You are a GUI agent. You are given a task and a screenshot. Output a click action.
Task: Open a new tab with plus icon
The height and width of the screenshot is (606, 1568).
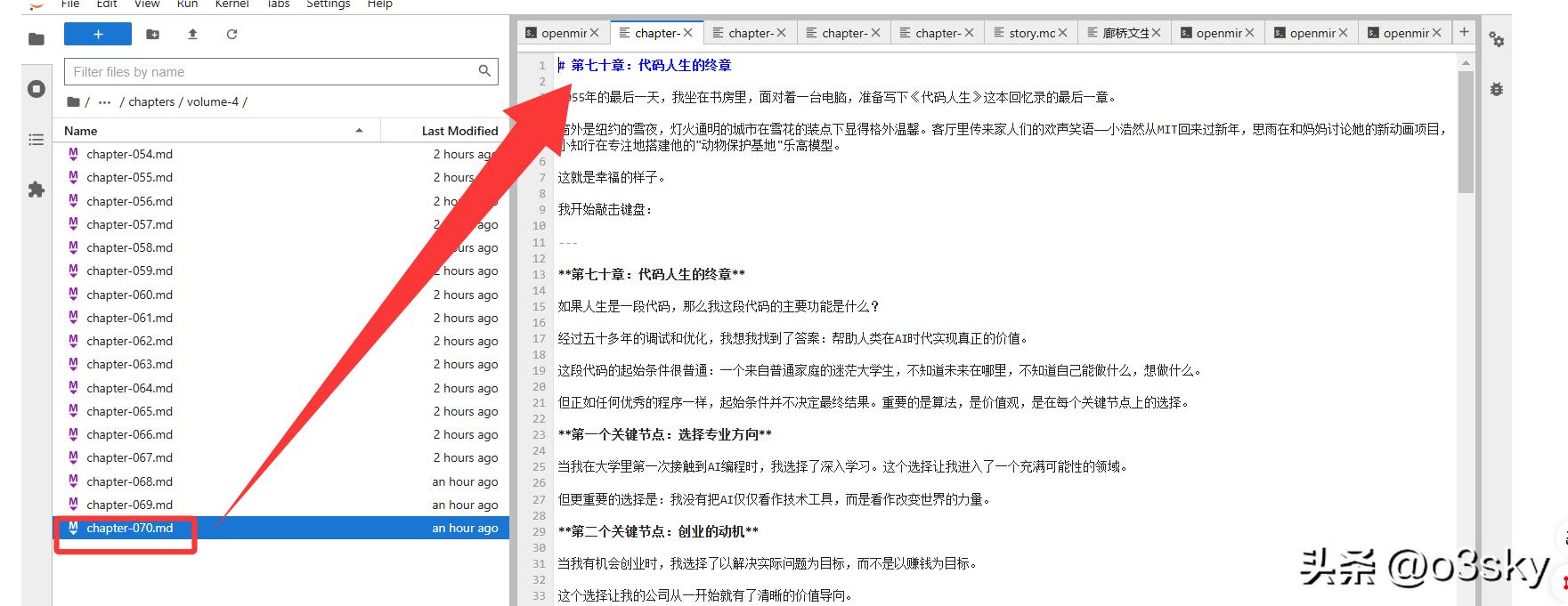pos(1463,32)
